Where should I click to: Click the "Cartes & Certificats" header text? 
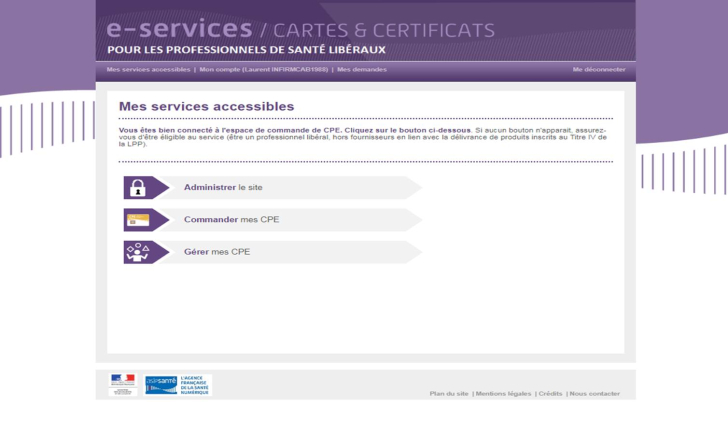(x=384, y=30)
